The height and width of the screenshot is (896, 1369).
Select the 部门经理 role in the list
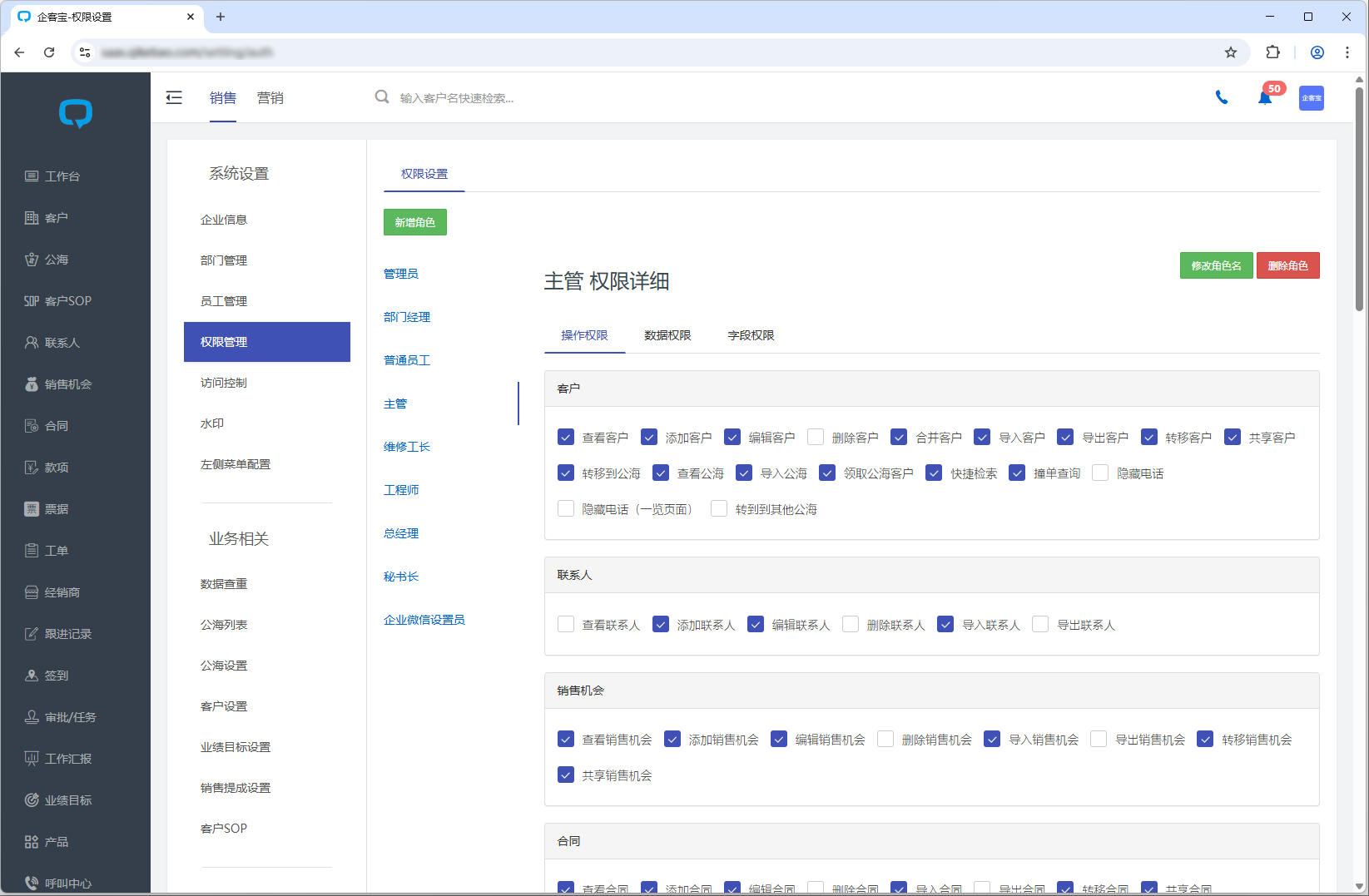point(407,317)
